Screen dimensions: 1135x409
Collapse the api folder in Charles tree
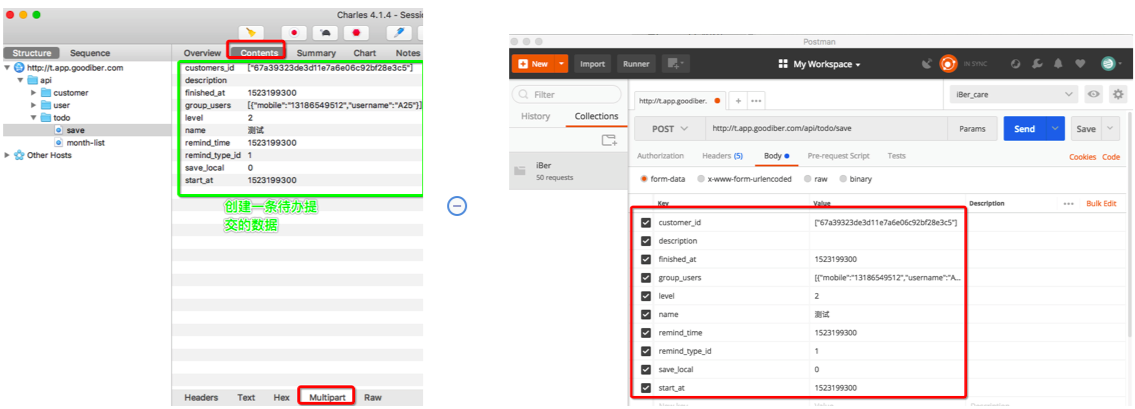pyautogui.click(x=20, y=80)
